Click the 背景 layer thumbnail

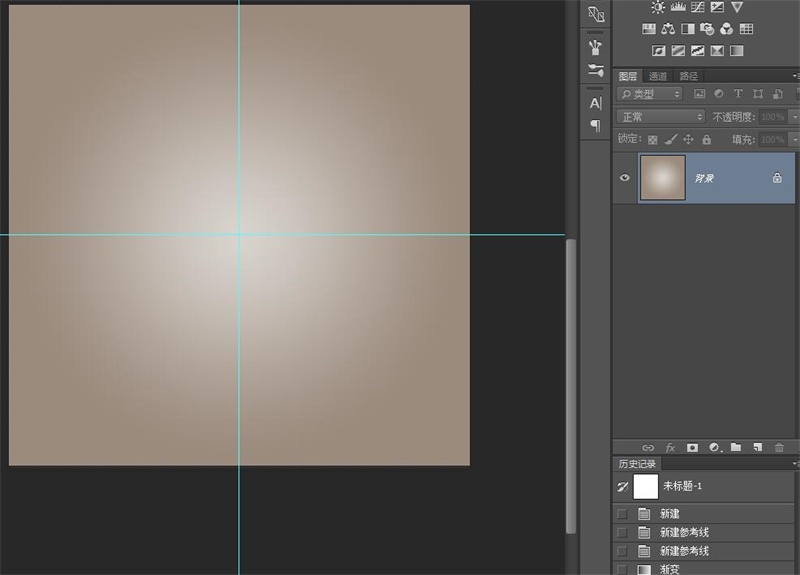click(x=663, y=178)
